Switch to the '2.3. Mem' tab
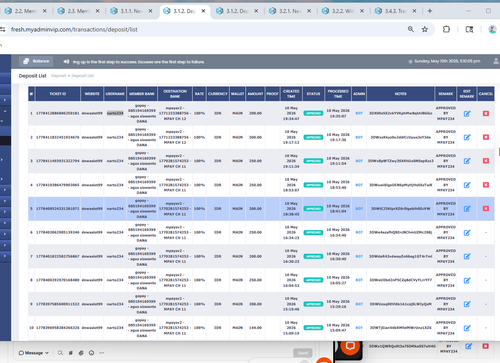 [x=78, y=11]
